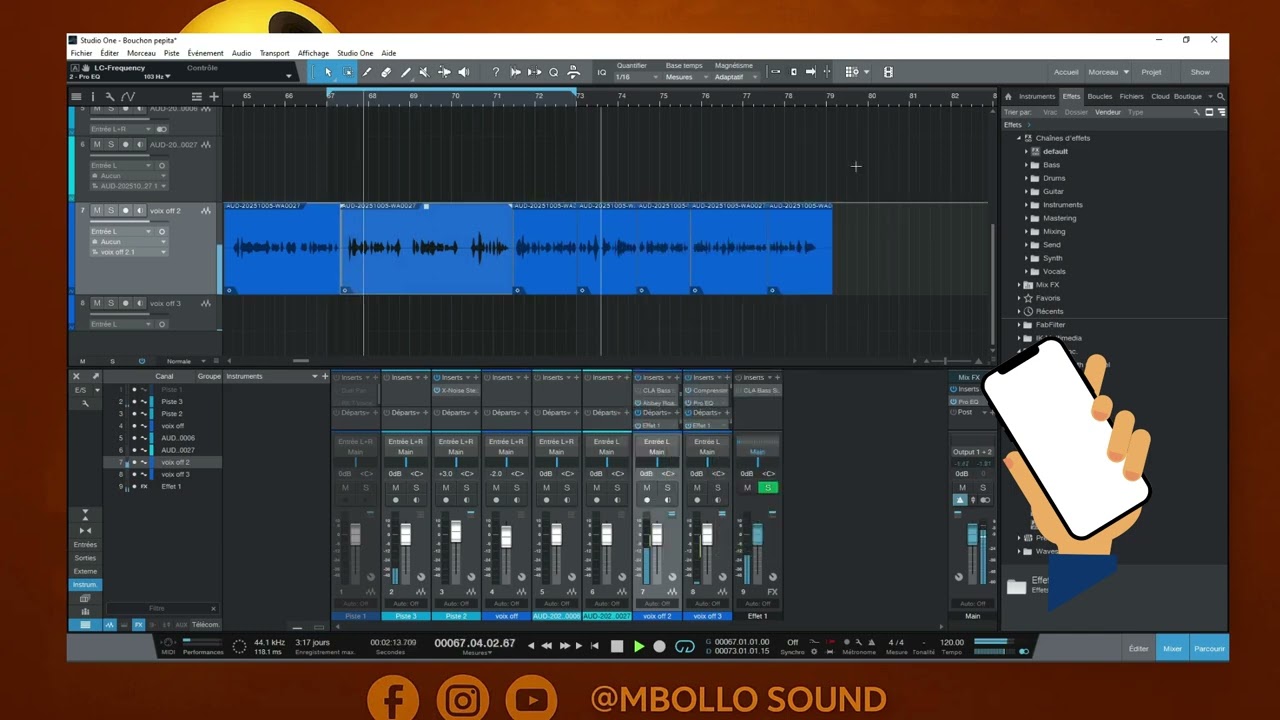Open the Transport menu
The height and width of the screenshot is (720, 1280).
(274, 53)
